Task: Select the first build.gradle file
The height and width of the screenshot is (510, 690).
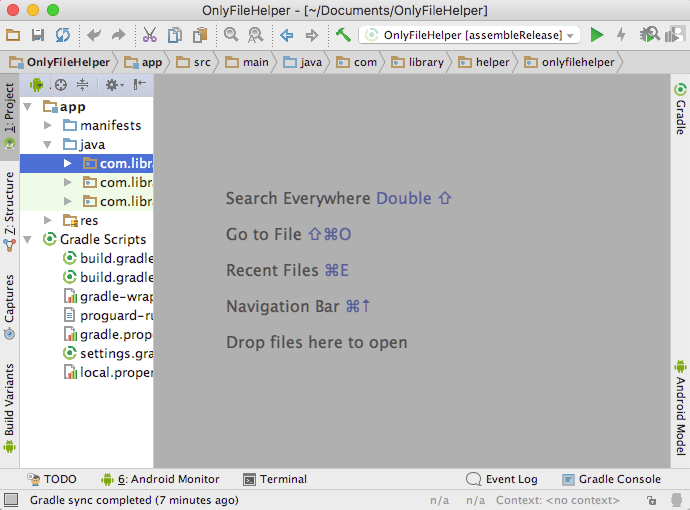Action: (108, 258)
